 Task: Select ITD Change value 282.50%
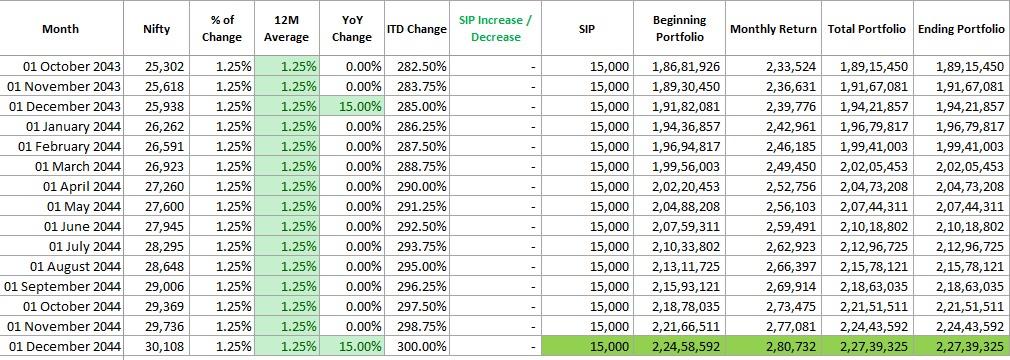[417, 66]
